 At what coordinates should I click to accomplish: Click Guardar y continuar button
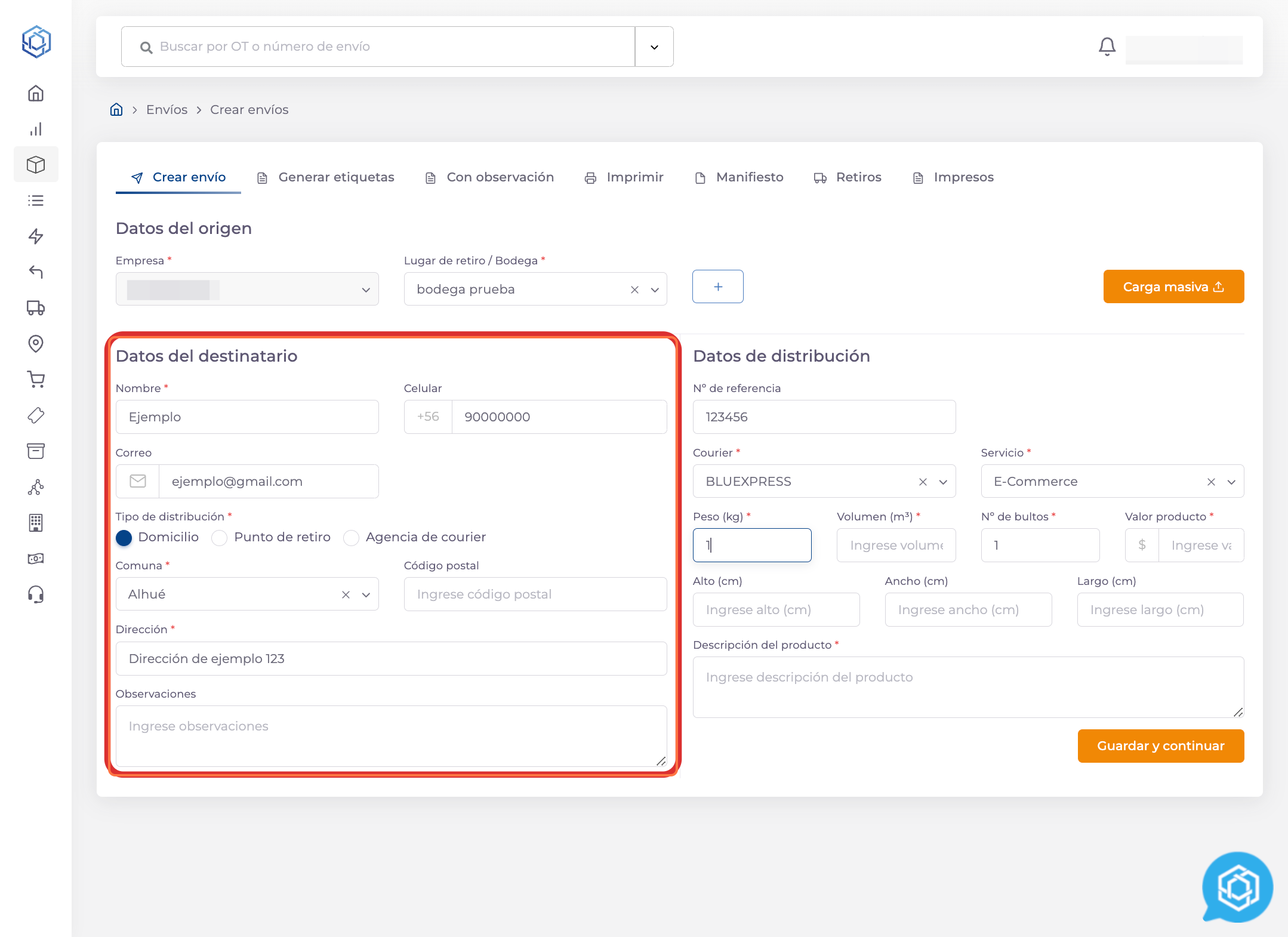click(1160, 746)
